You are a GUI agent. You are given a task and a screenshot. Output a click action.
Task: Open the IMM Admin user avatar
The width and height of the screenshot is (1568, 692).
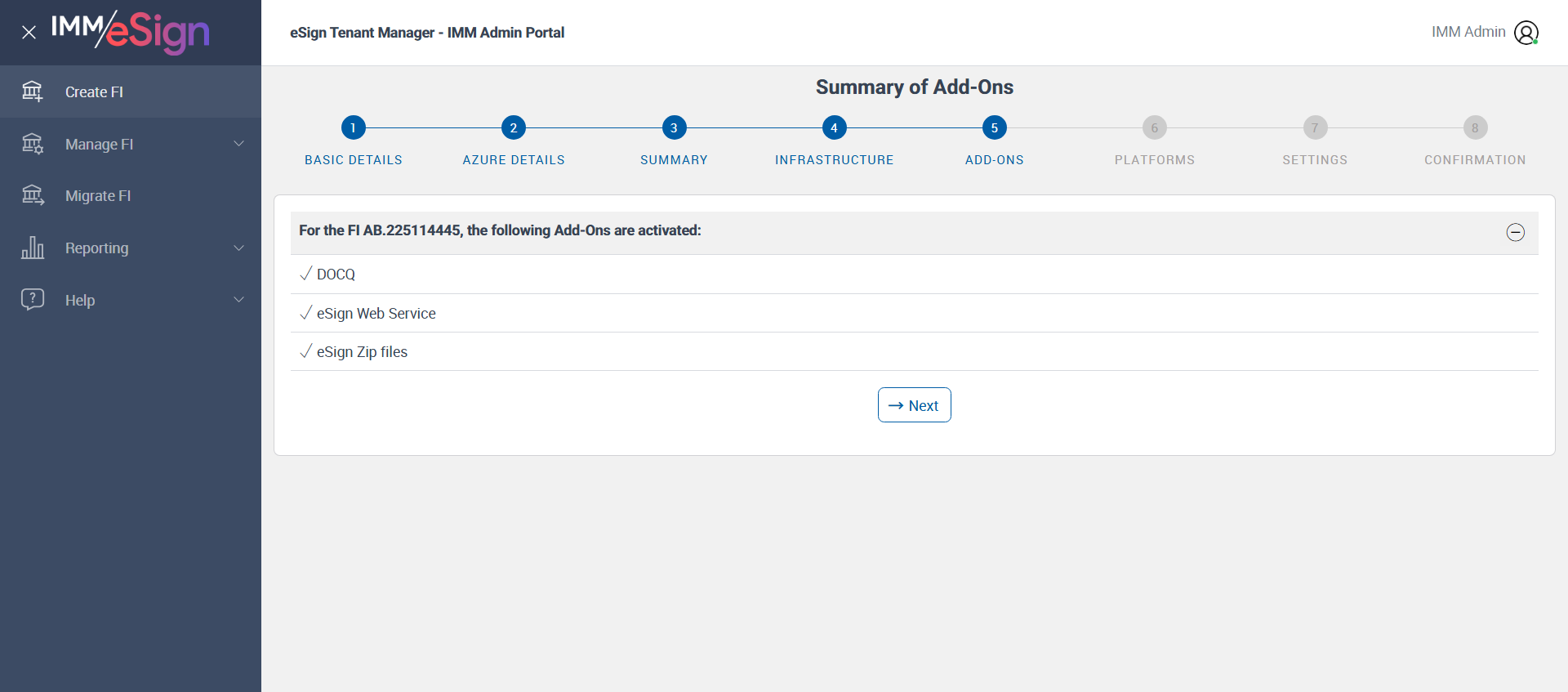click(x=1526, y=33)
